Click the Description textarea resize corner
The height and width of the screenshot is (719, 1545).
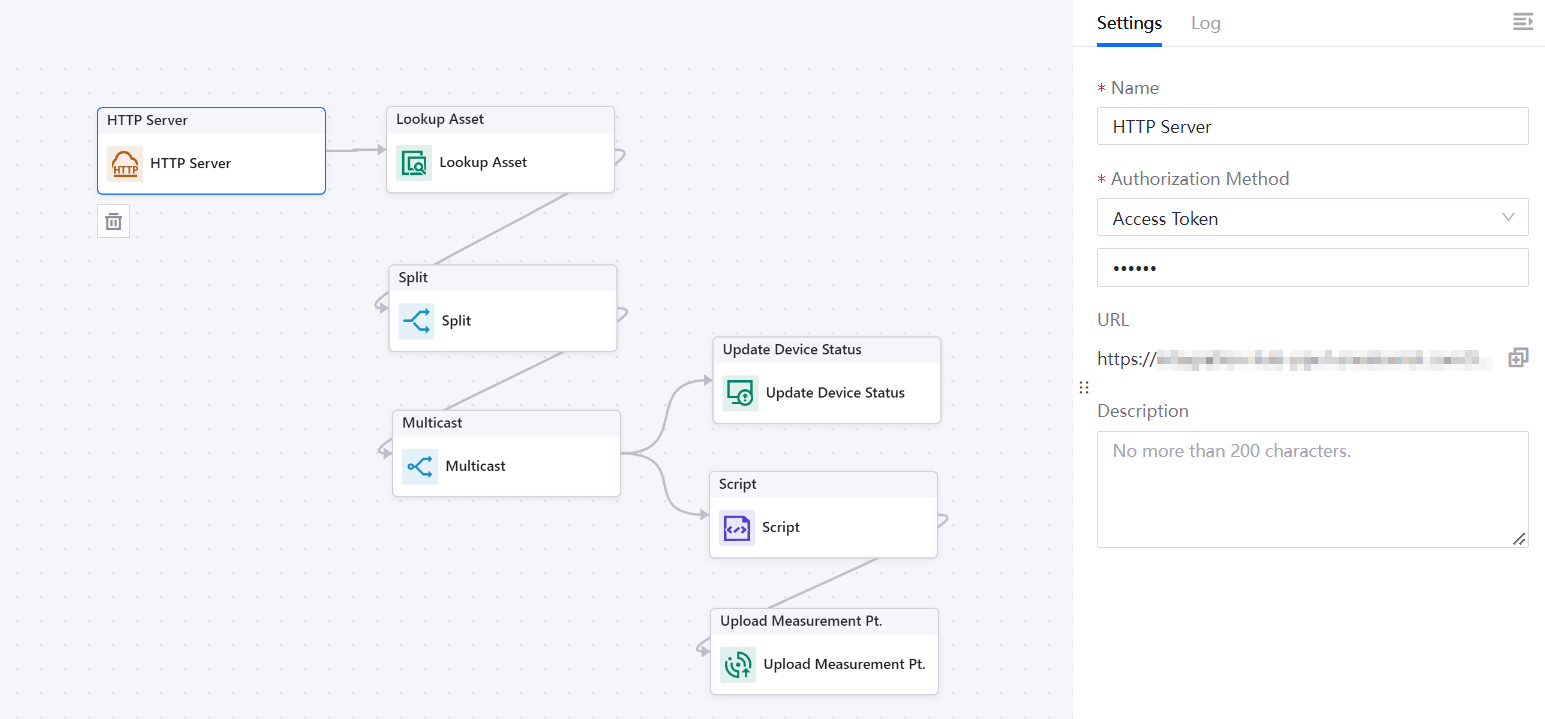1519,539
